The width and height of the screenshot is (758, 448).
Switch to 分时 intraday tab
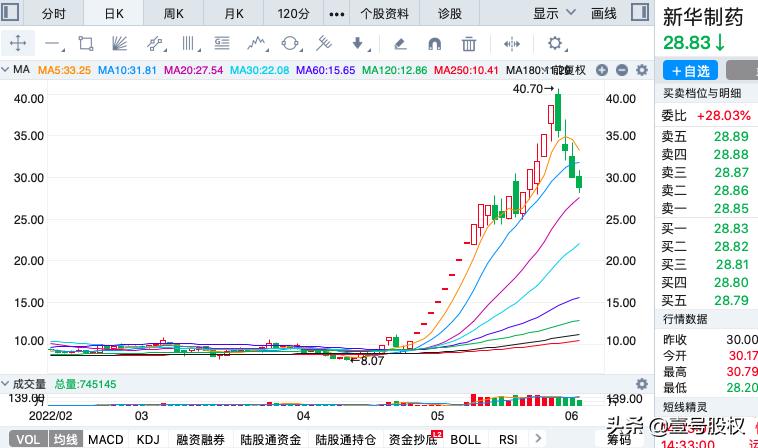(53, 14)
